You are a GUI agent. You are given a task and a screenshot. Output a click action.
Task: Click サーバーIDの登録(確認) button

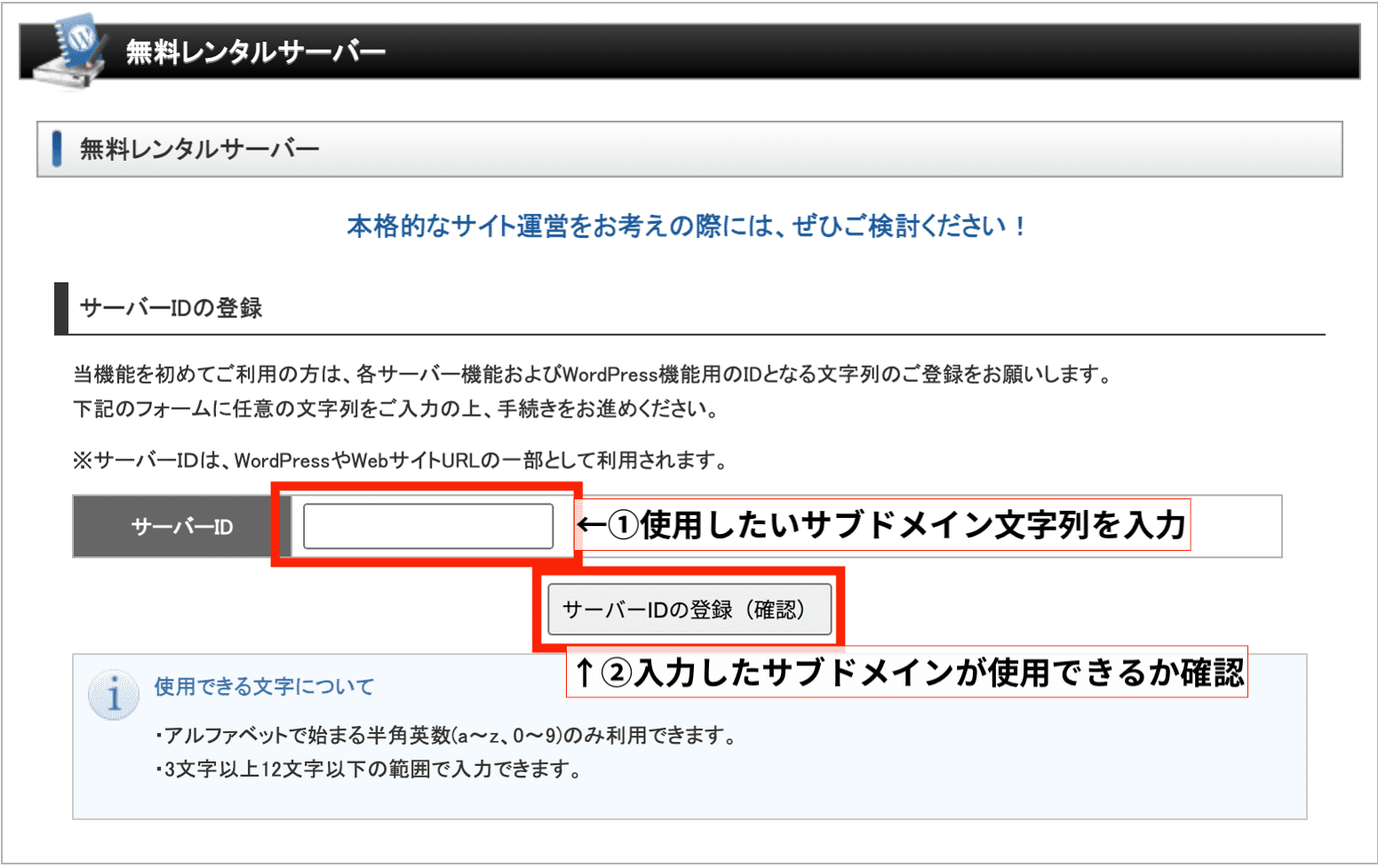click(x=689, y=609)
